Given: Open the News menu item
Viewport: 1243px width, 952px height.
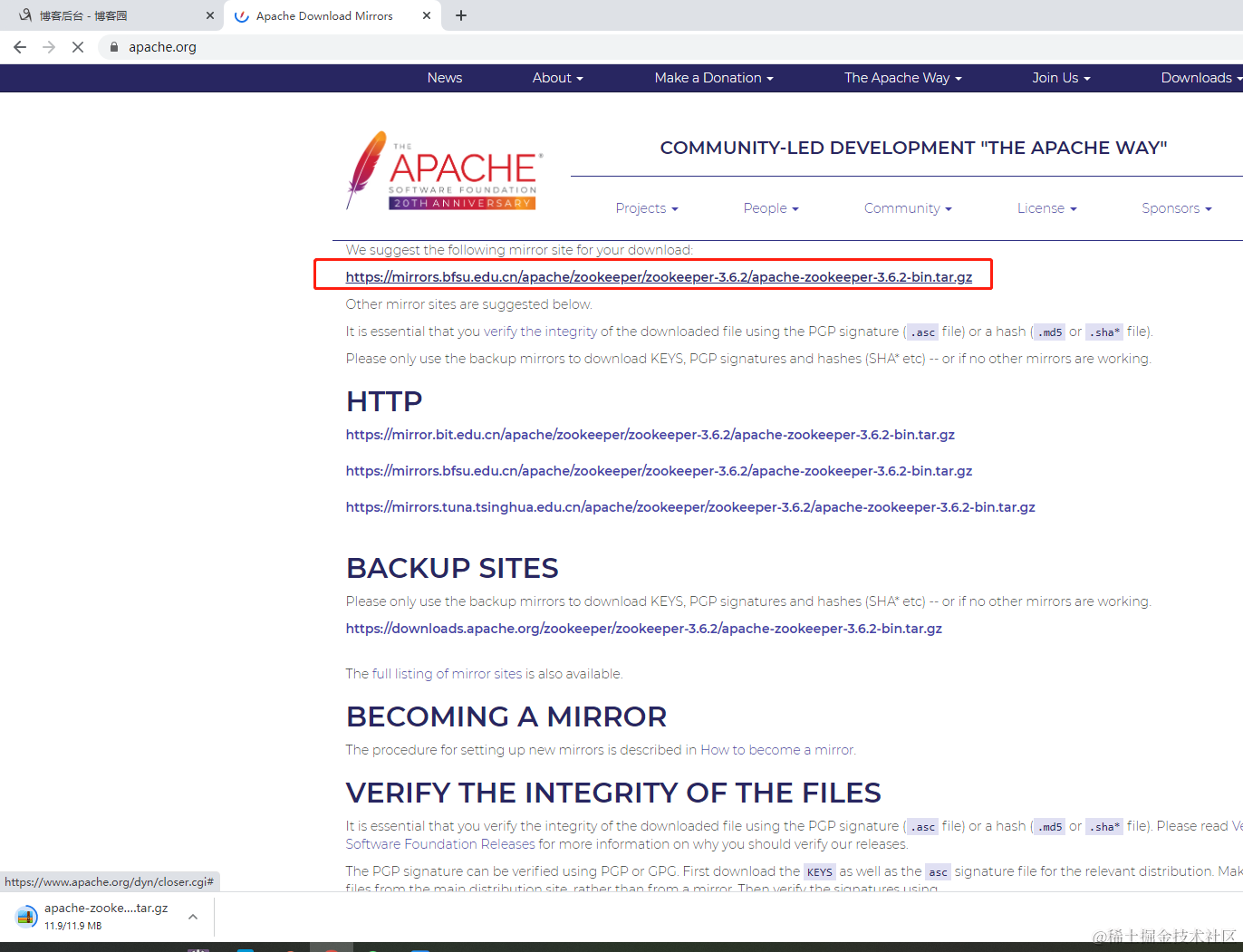Looking at the screenshot, I should [445, 78].
